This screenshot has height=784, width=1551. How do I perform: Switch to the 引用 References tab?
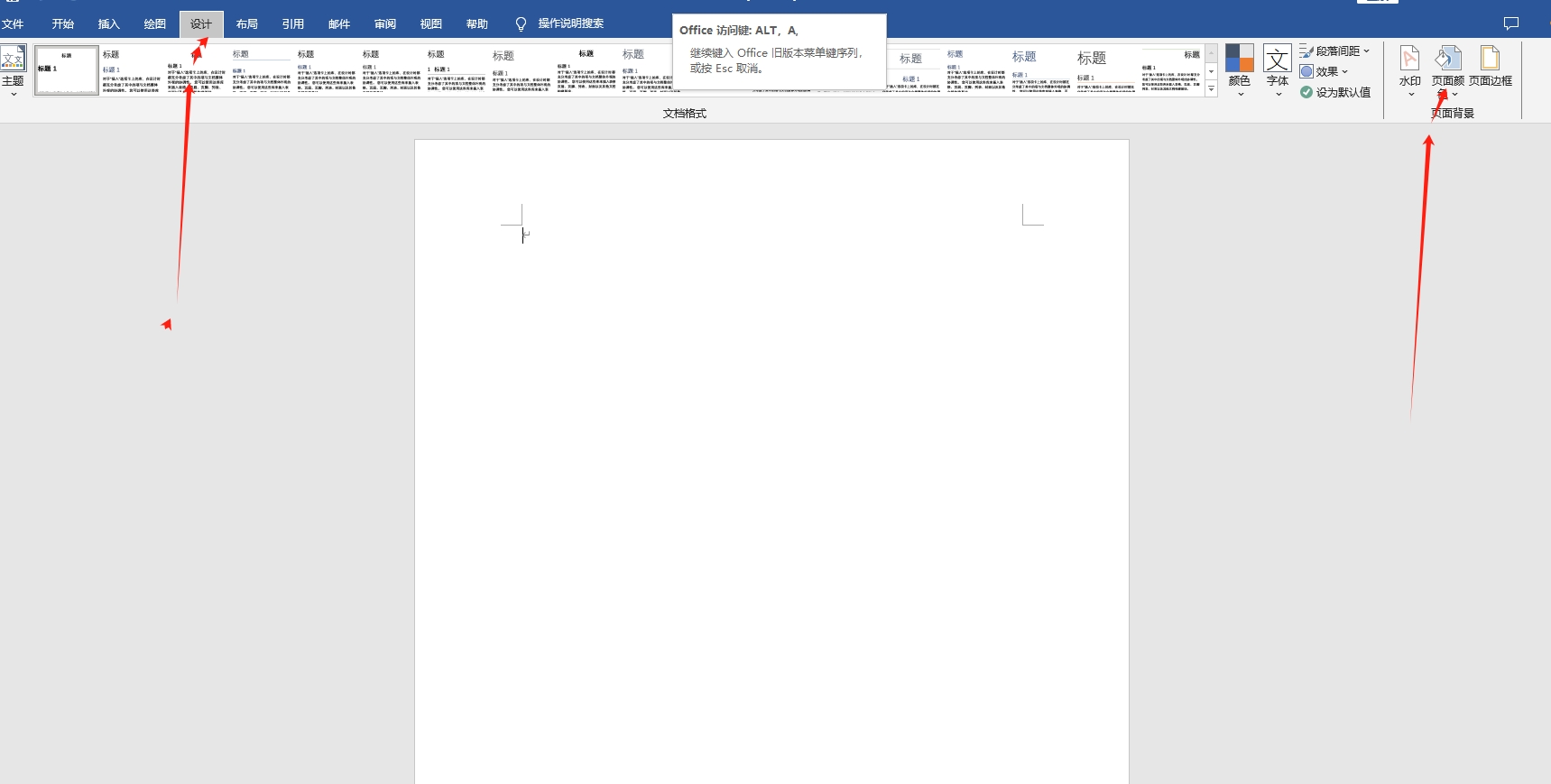(293, 24)
